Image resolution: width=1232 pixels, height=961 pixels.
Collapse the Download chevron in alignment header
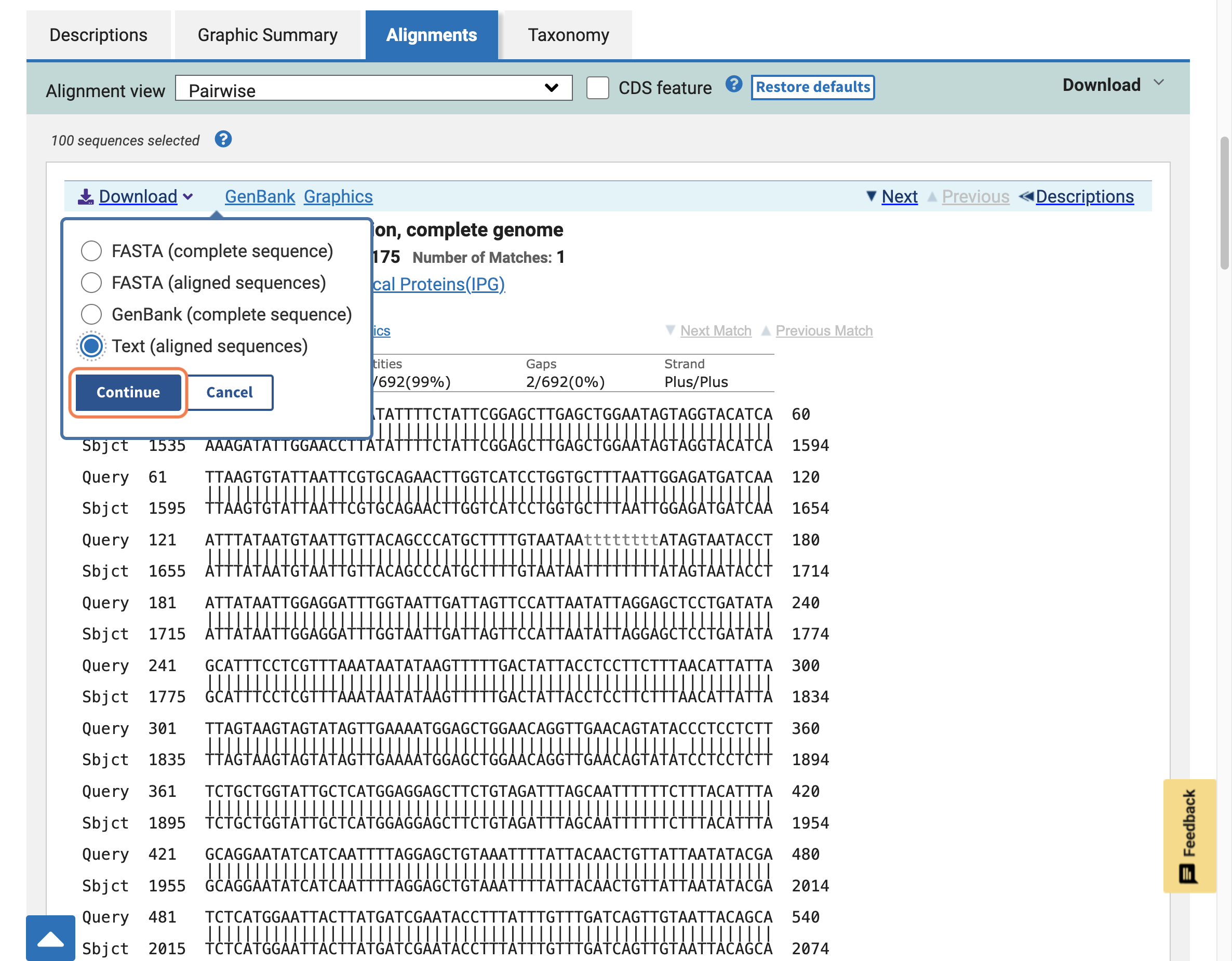click(x=188, y=197)
